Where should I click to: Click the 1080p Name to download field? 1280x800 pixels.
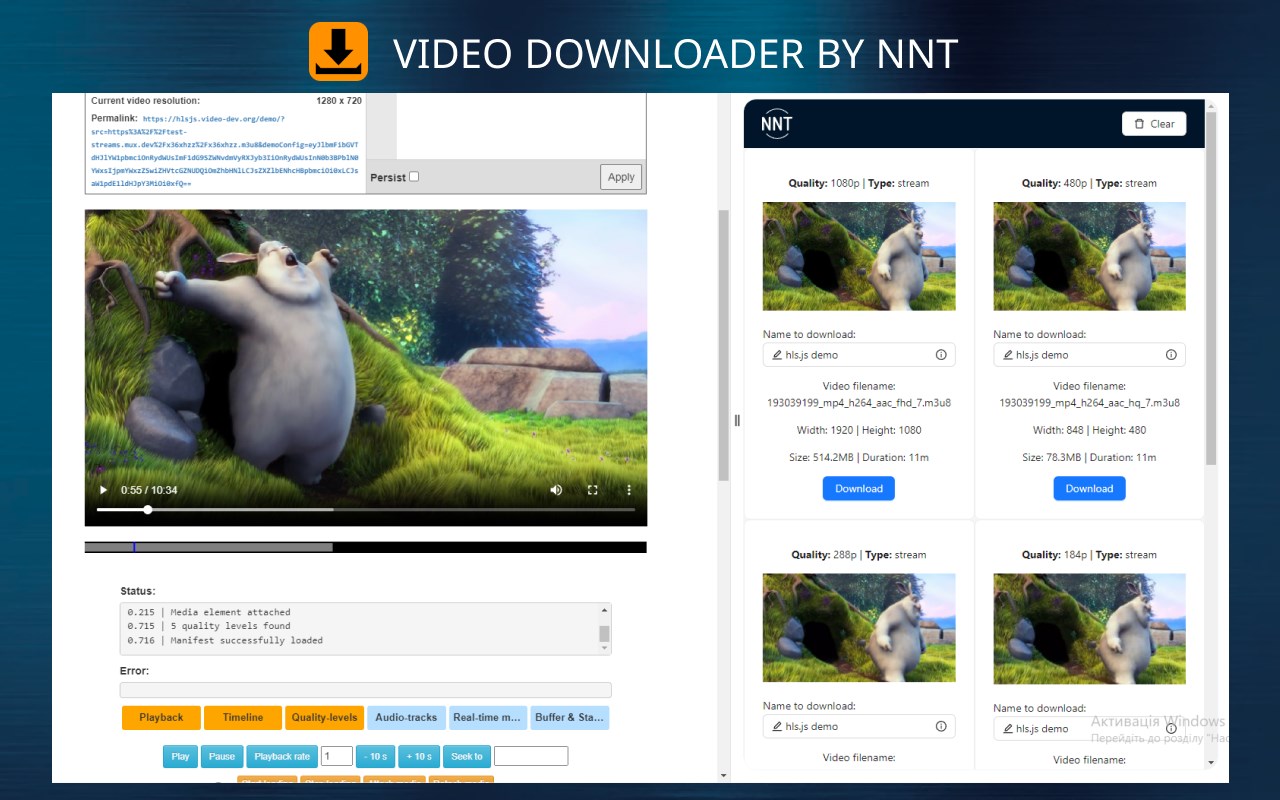click(x=859, y=355)
